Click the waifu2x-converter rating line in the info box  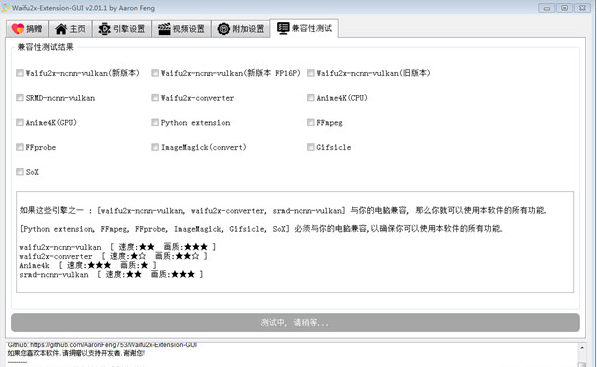[x=113, y=256]
